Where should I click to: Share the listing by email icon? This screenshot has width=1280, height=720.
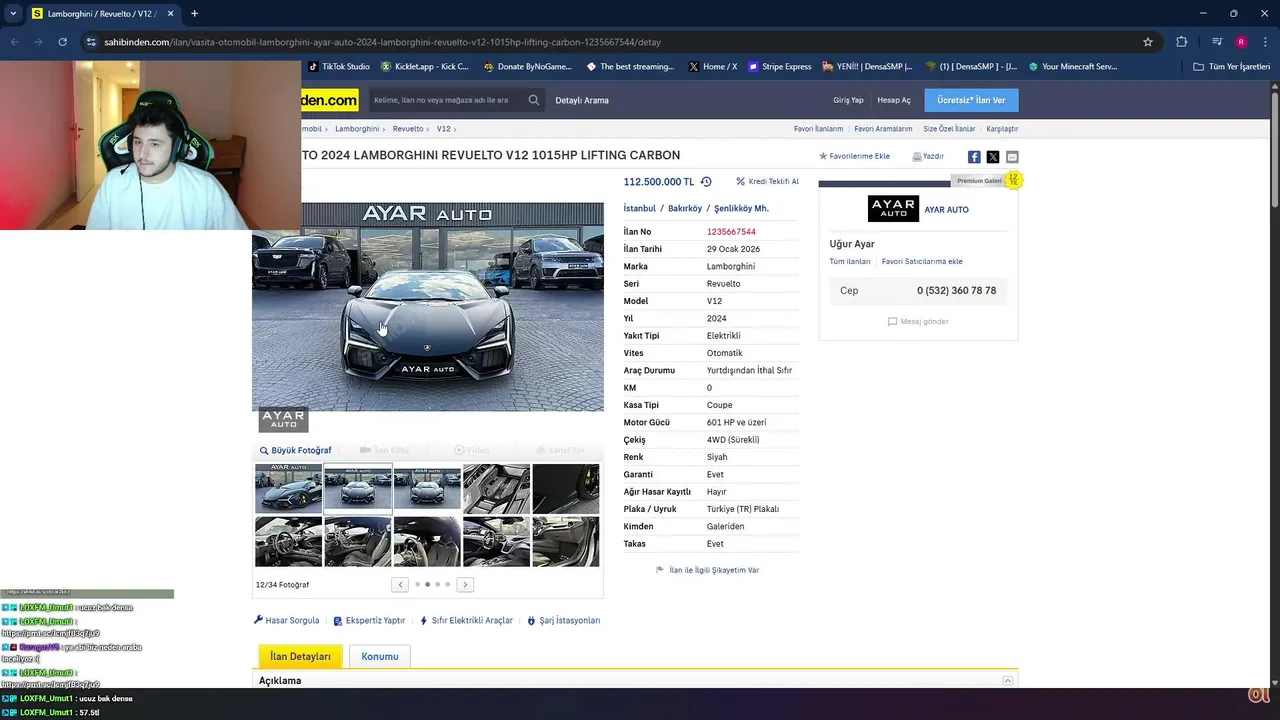(1012, 157)
